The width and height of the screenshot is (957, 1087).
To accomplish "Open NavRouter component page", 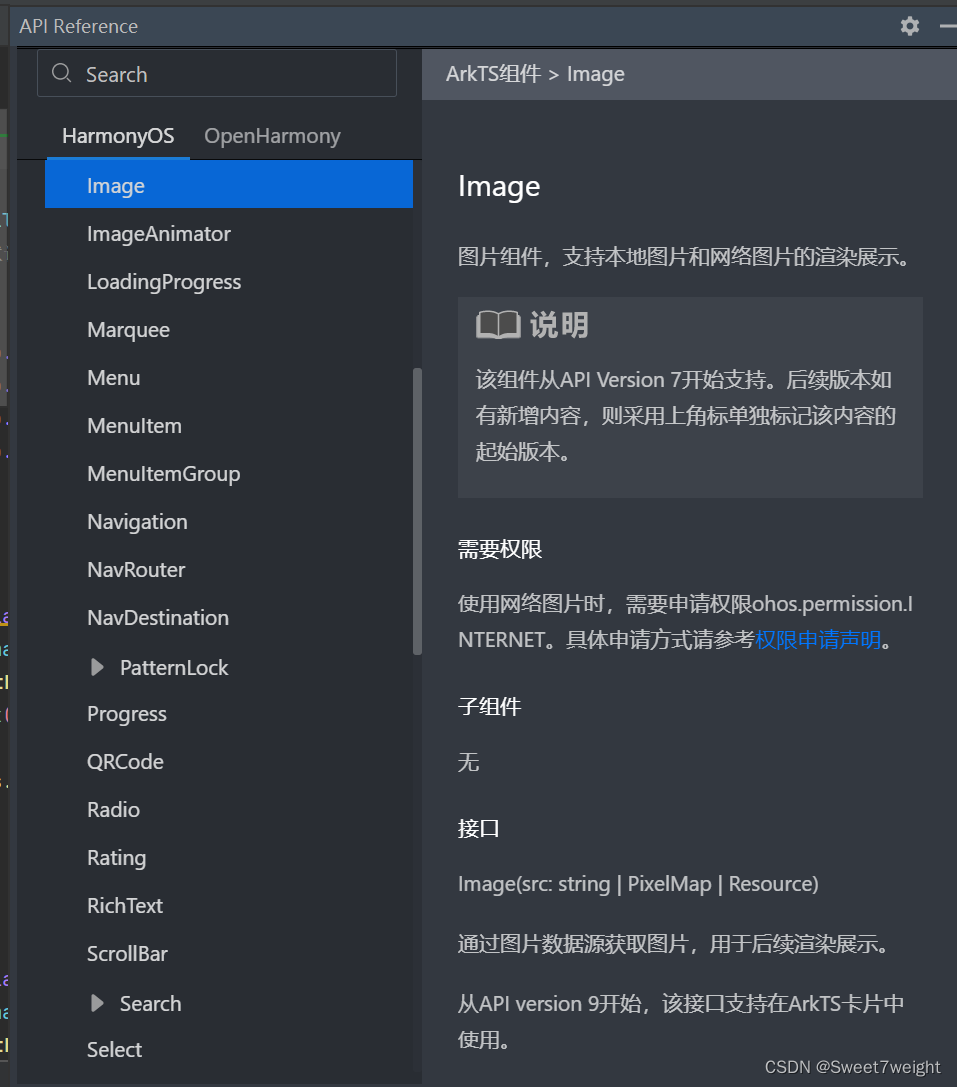I will pyautogui.click(x=136, y=570).
